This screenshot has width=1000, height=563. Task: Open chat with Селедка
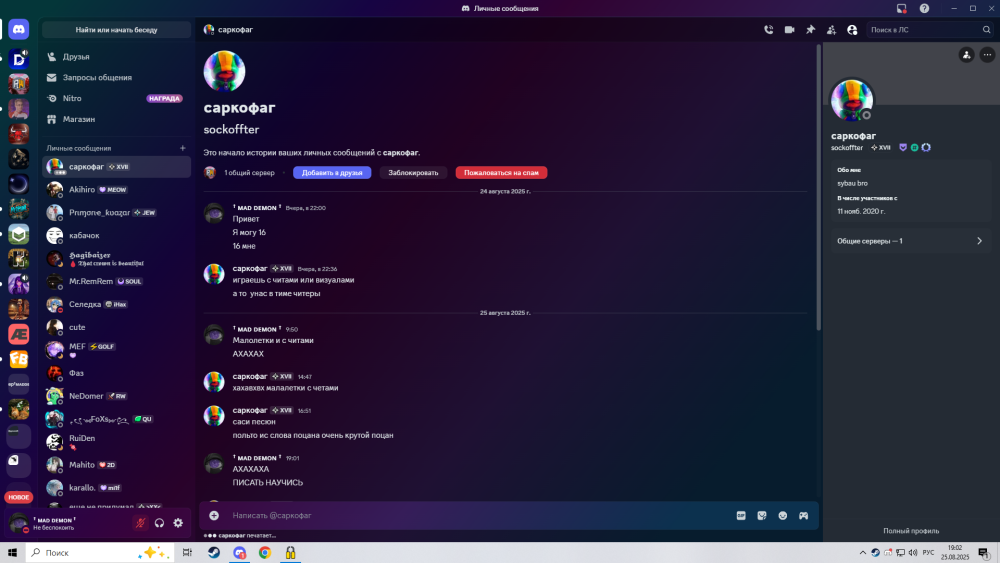tap(116, 304)
